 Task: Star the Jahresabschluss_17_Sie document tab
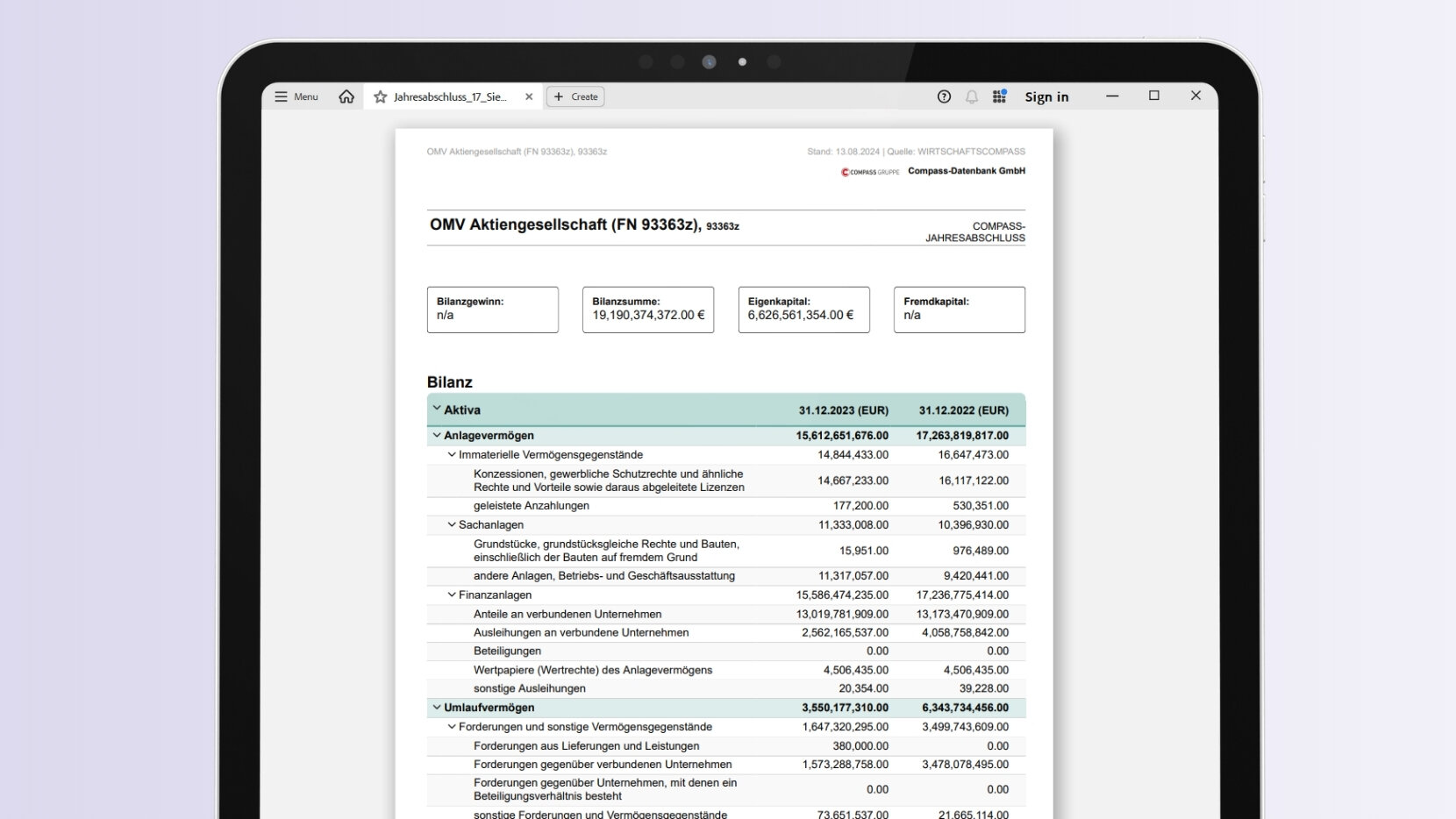380,96
